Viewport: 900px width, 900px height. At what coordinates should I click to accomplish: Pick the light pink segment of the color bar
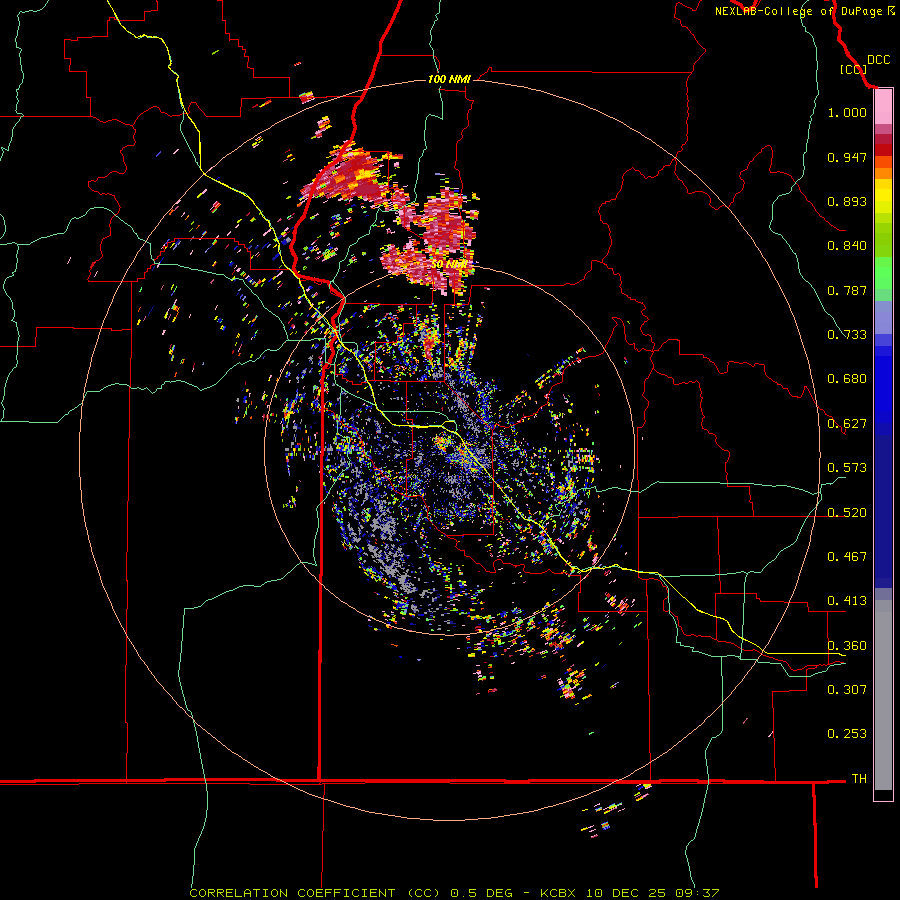883,107
